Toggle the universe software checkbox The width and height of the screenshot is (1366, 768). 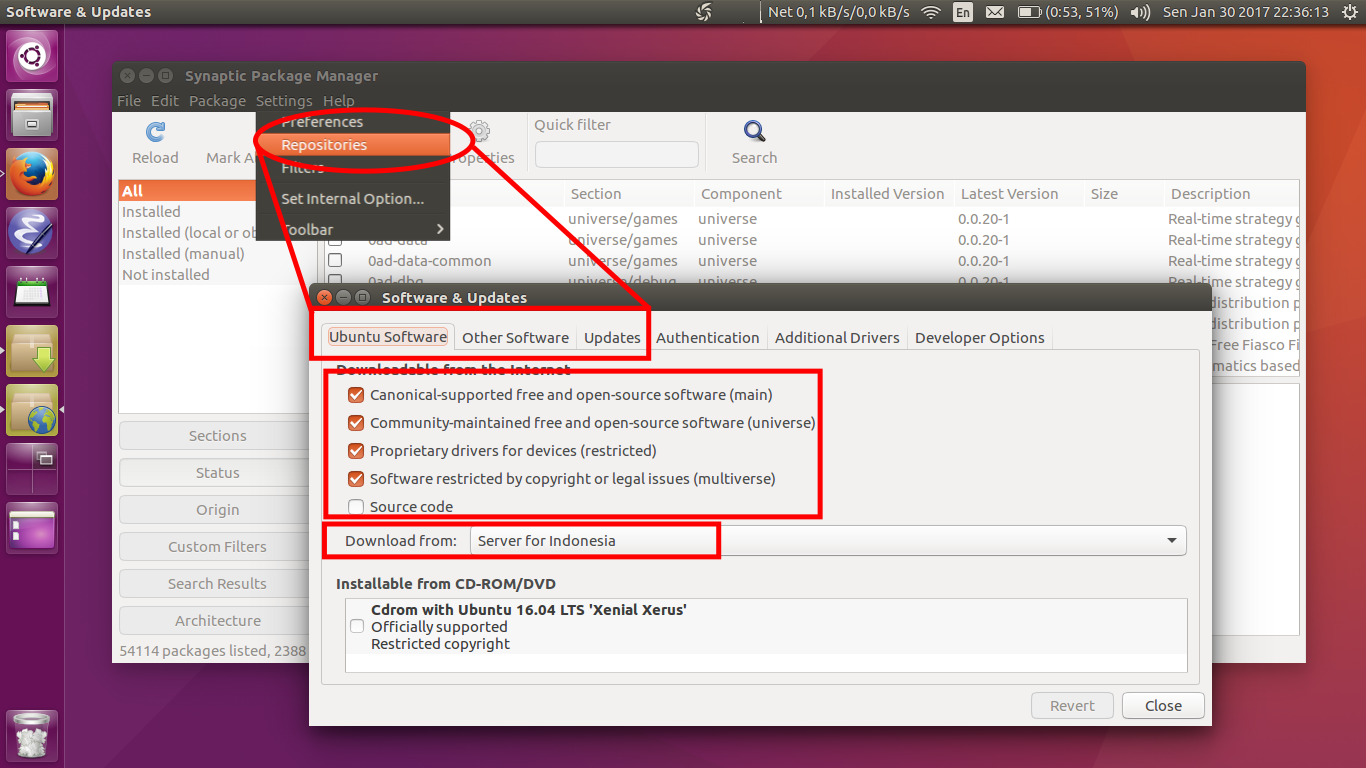pos(356,423)
